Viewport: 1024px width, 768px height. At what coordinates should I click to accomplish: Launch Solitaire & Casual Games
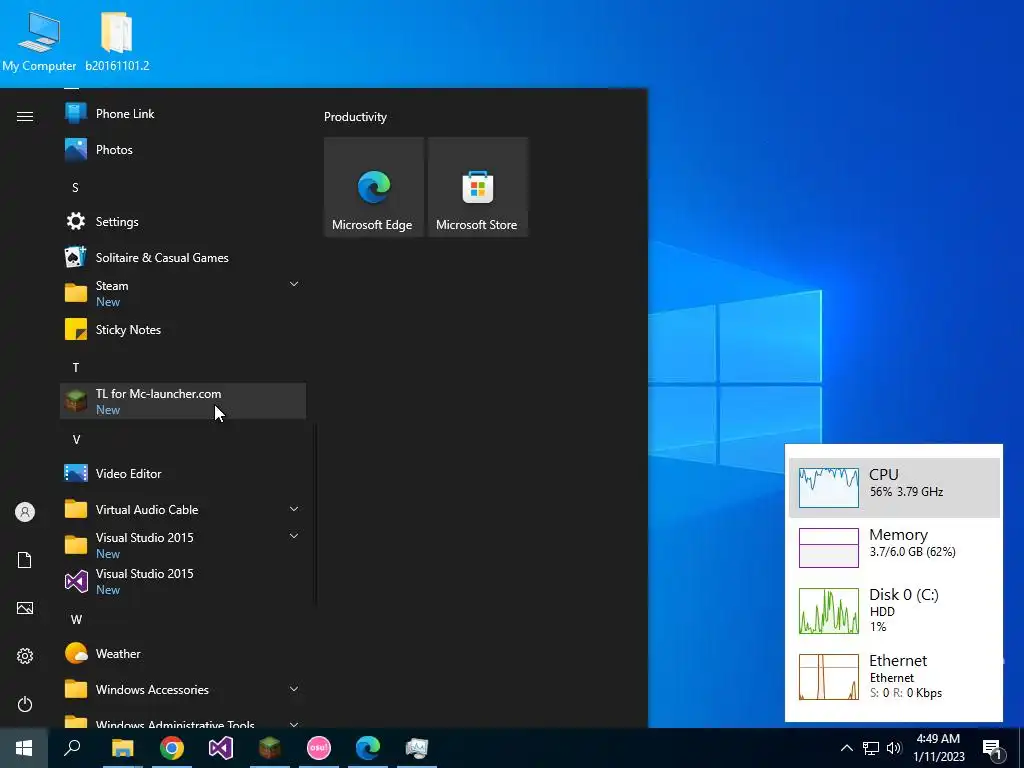[x=183, y=257]
